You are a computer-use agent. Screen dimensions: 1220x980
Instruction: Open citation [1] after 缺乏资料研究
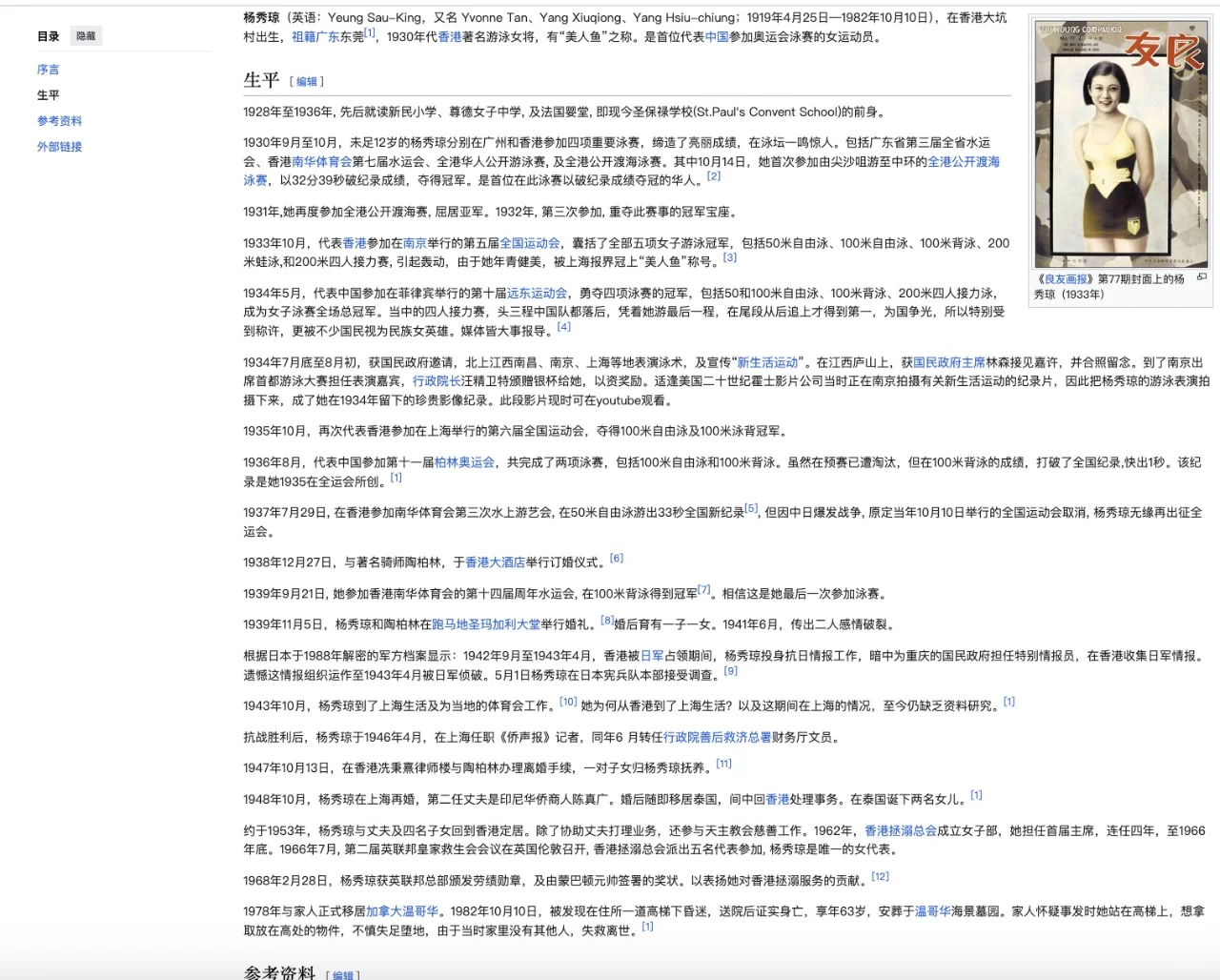pos(1009,702)
